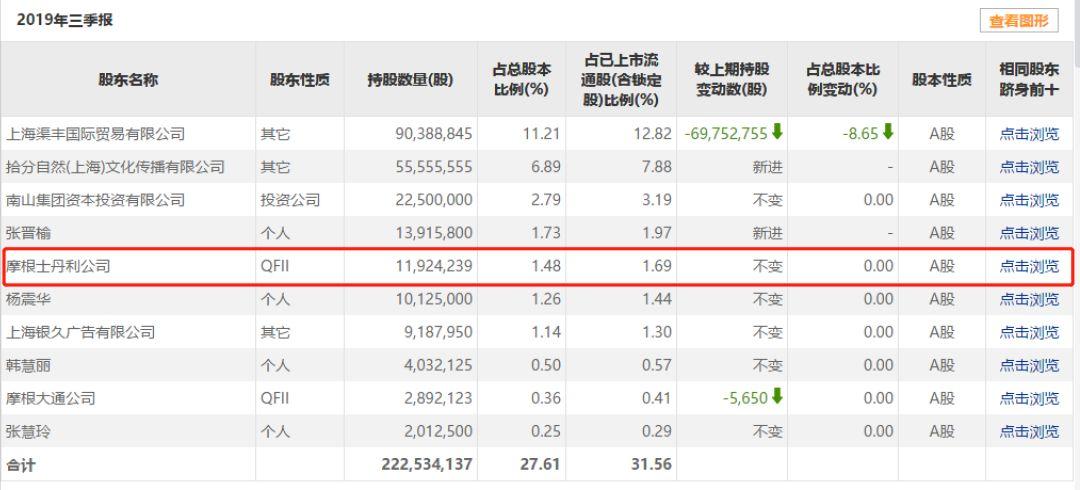1080x490 pixels.
Task: Open 点击浏览 link for 上海渠丰国际贸易有限公司
Action: 1029,134
